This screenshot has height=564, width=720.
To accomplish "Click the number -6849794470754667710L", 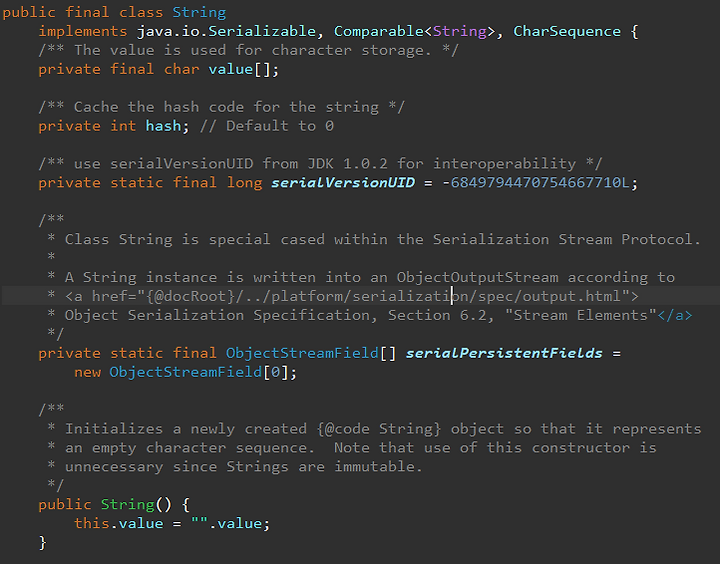I will tap(535, 183).
